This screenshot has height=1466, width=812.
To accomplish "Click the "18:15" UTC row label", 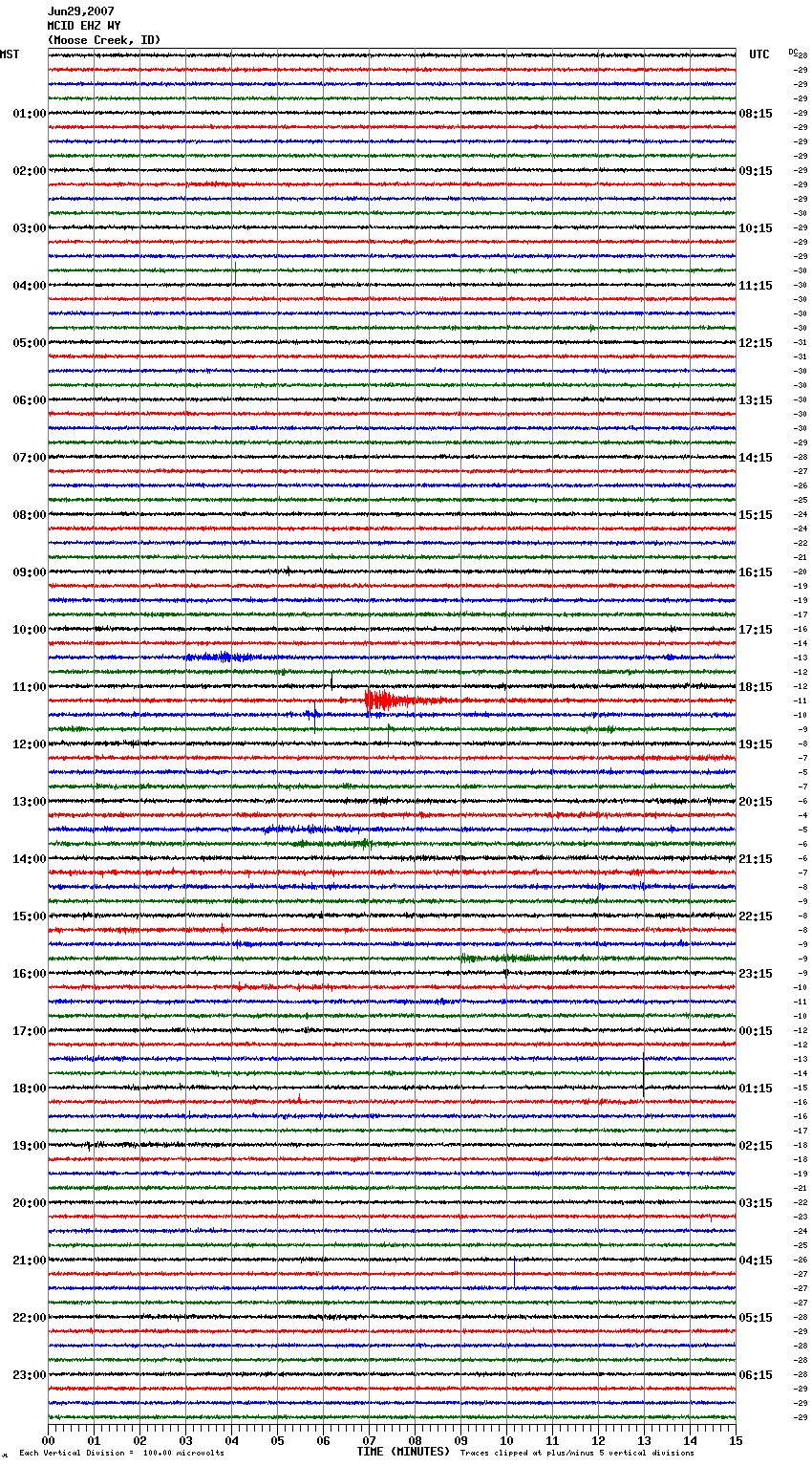I will 756,687.
